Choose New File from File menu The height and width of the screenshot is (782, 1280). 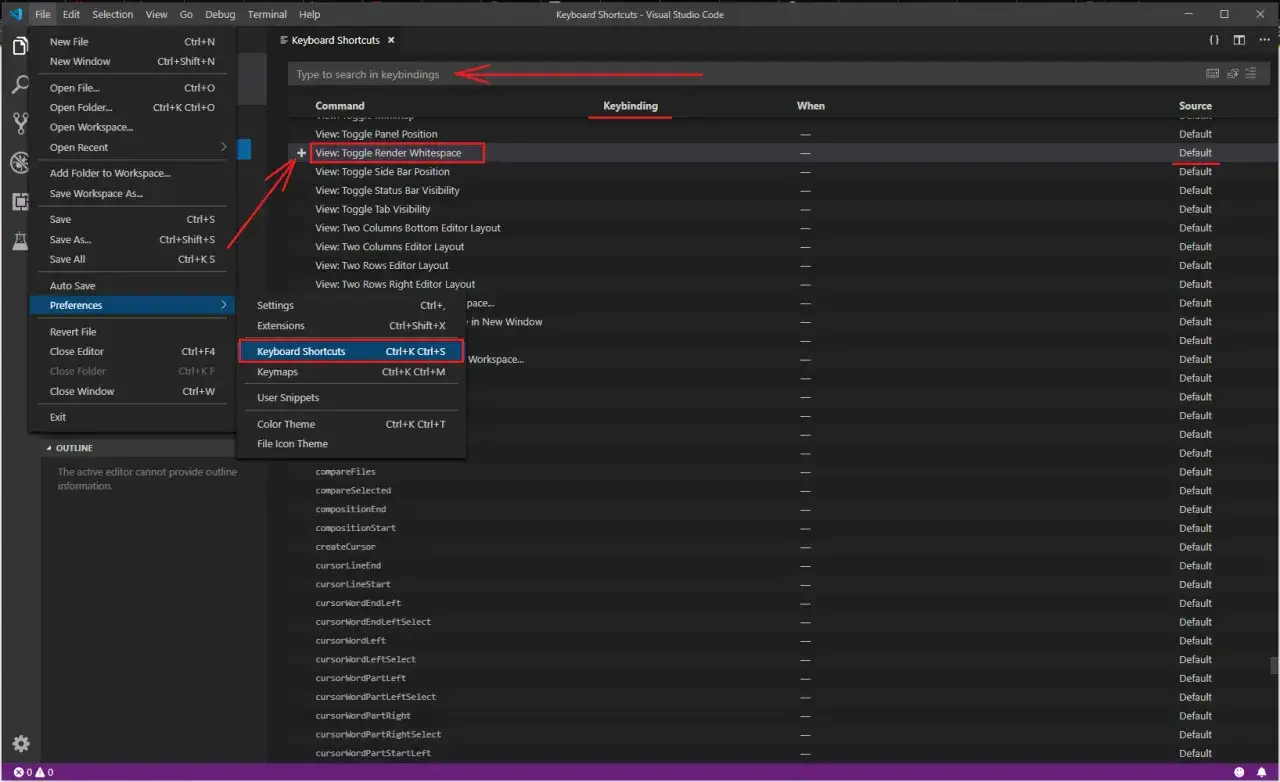pos(132,42)
